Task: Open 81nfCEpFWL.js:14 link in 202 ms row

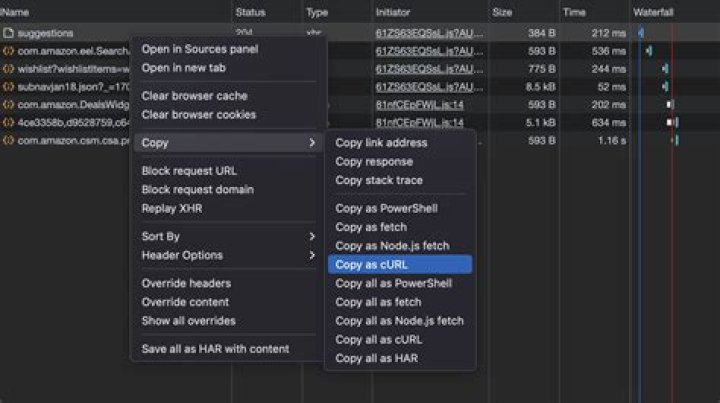Action: pos(420,105)
